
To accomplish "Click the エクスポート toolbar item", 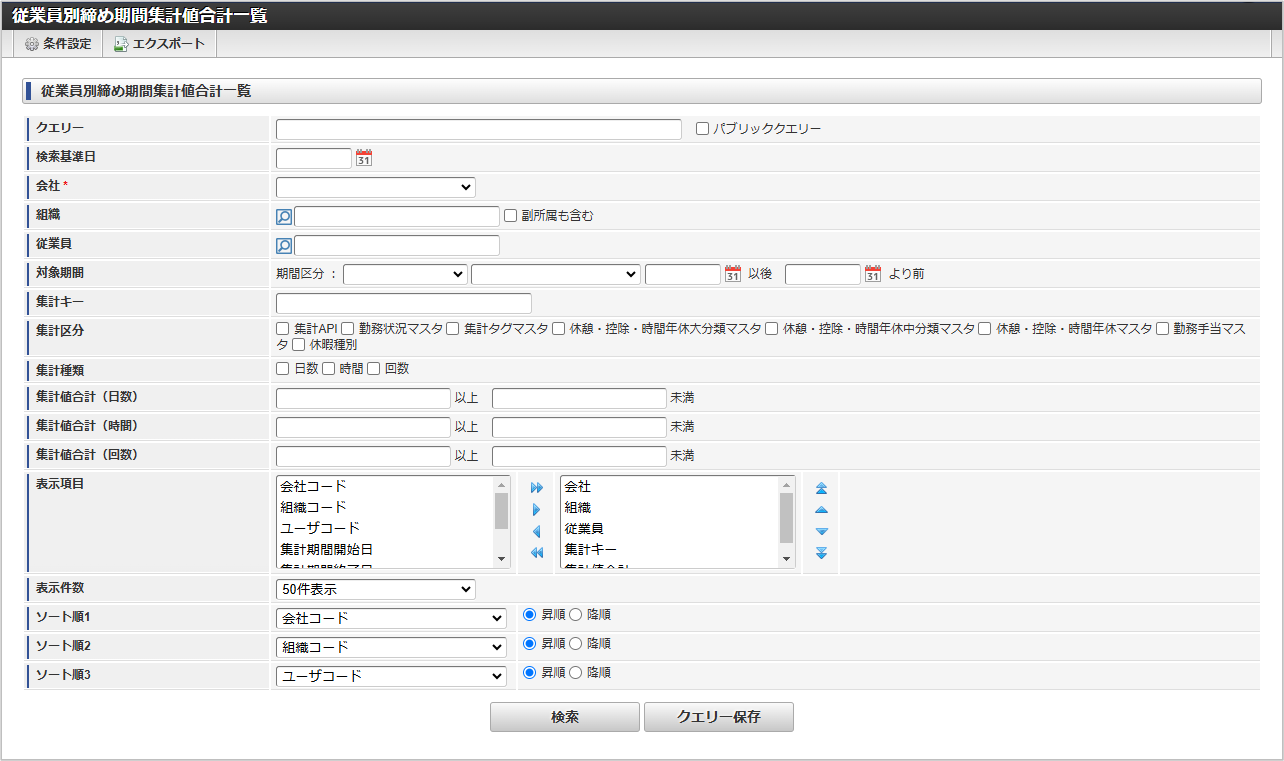I will point(159,43).
